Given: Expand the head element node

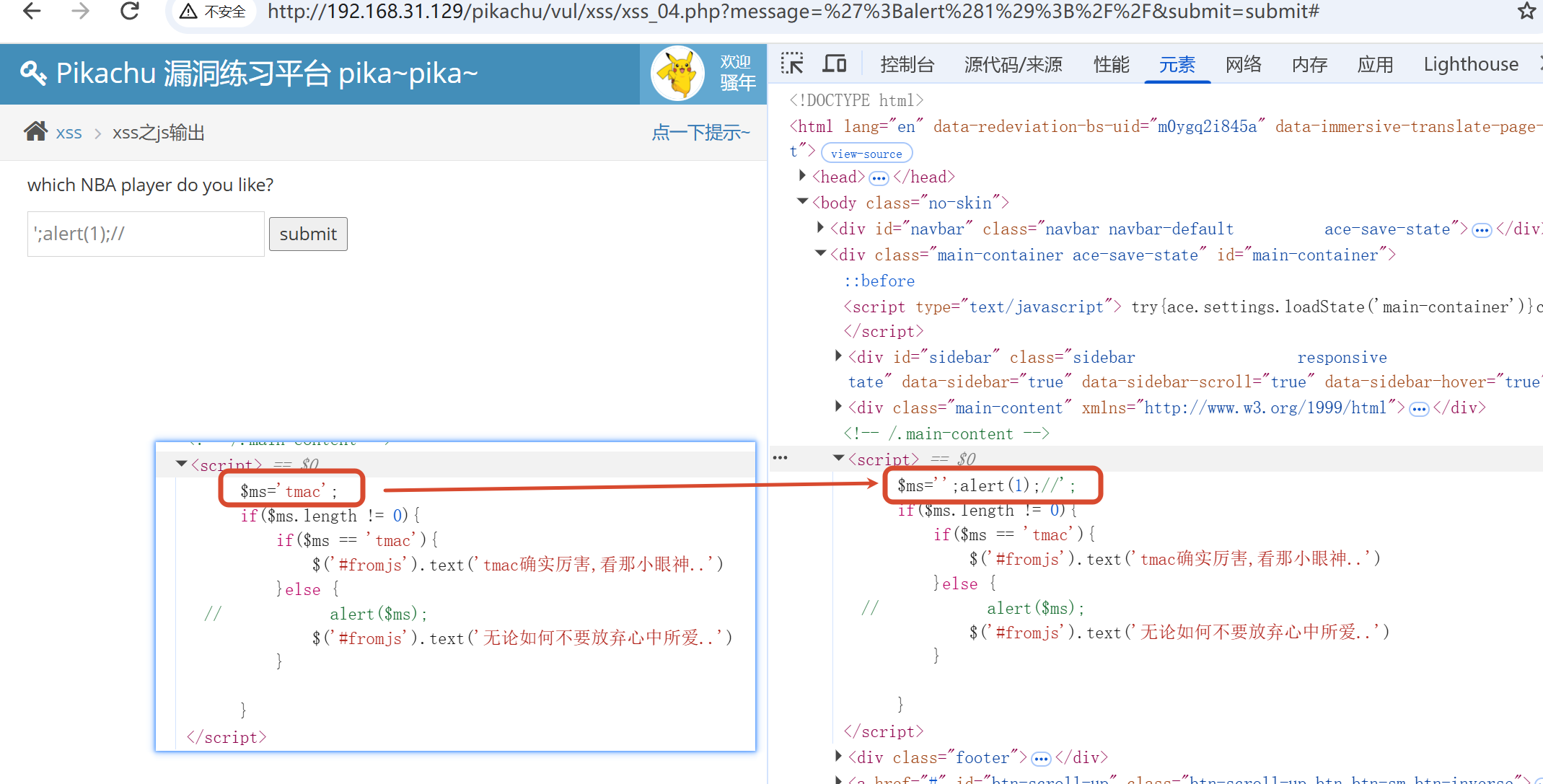Looking at the screenshot, I should [x=802, y=175].
